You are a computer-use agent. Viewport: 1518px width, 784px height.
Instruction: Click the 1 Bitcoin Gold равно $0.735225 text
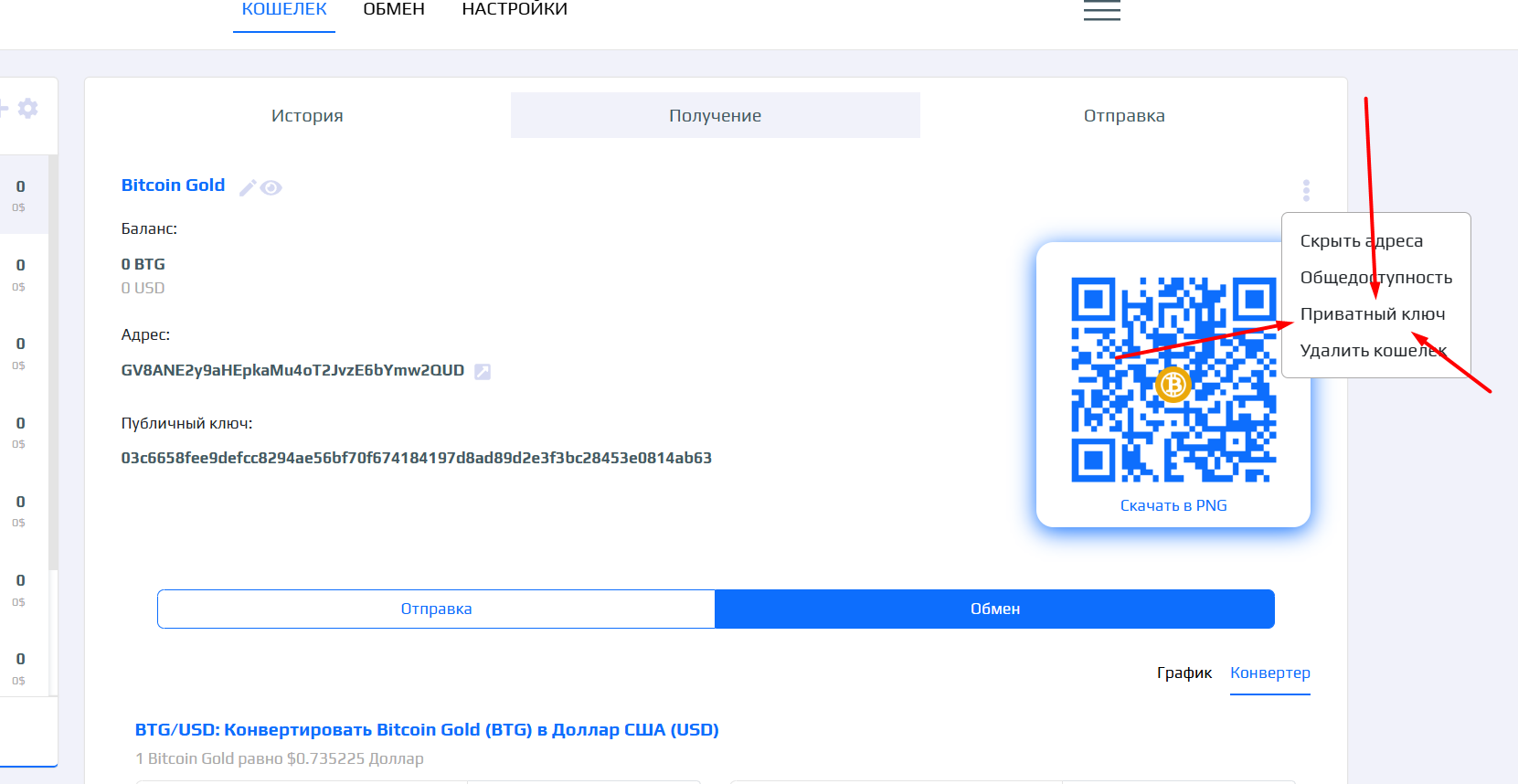click(280, 758)
